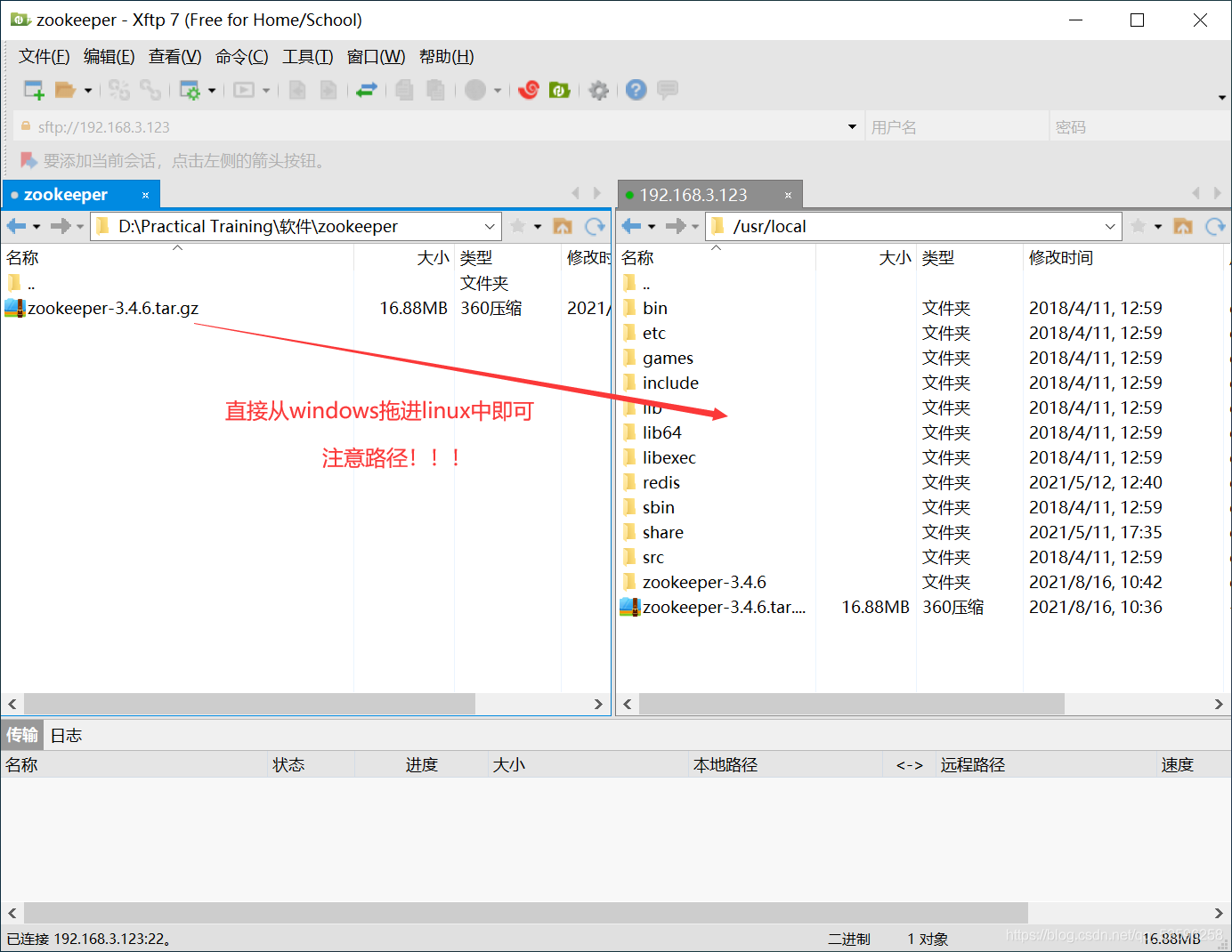This screenshot has width=1232, height=952.
Task: Close the zookeeper local tab
Action: [x=145, y=195]
